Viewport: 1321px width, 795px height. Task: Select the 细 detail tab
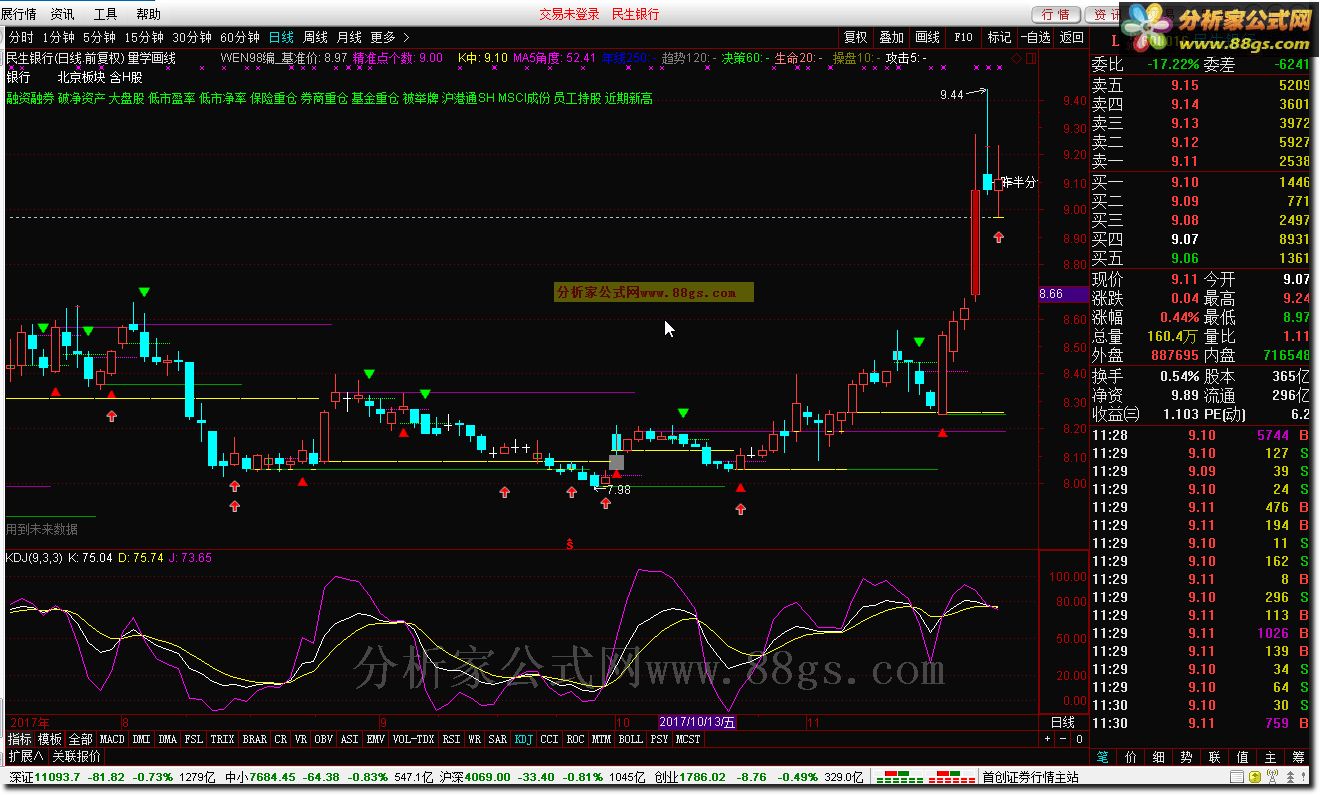[1159, 757]
